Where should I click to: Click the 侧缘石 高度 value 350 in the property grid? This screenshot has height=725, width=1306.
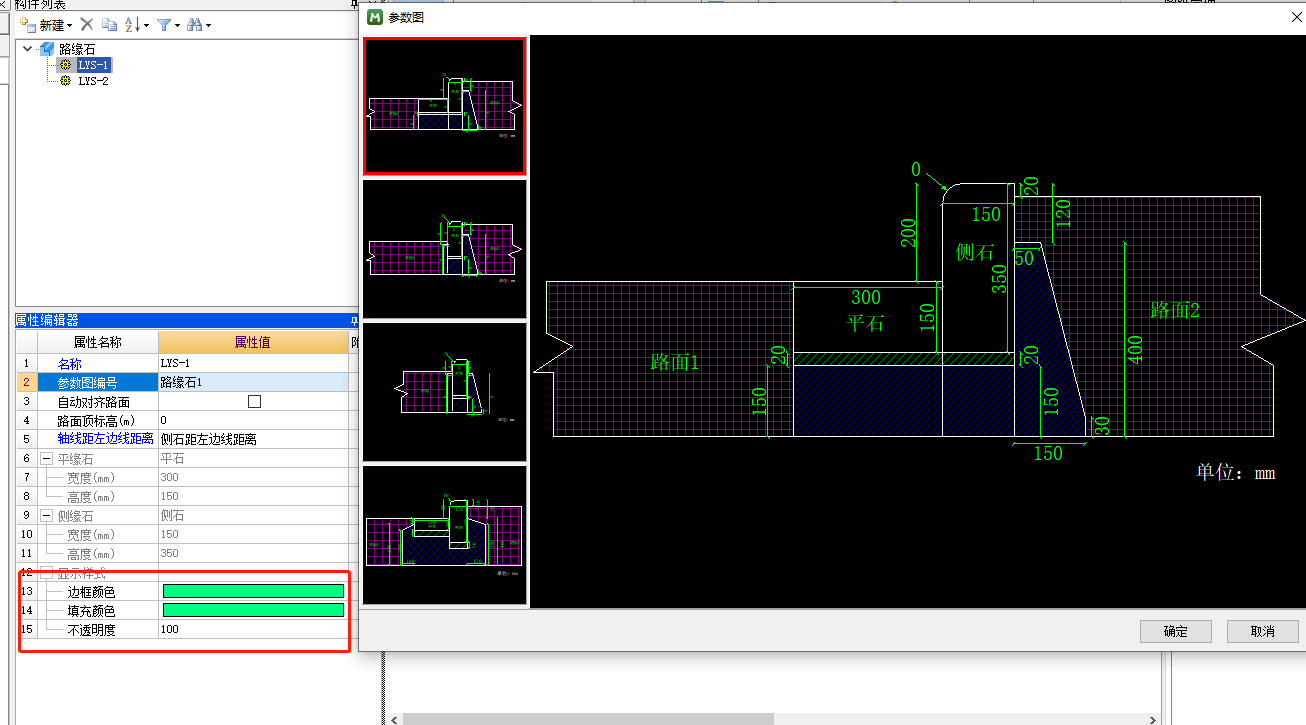coord(253,554)
